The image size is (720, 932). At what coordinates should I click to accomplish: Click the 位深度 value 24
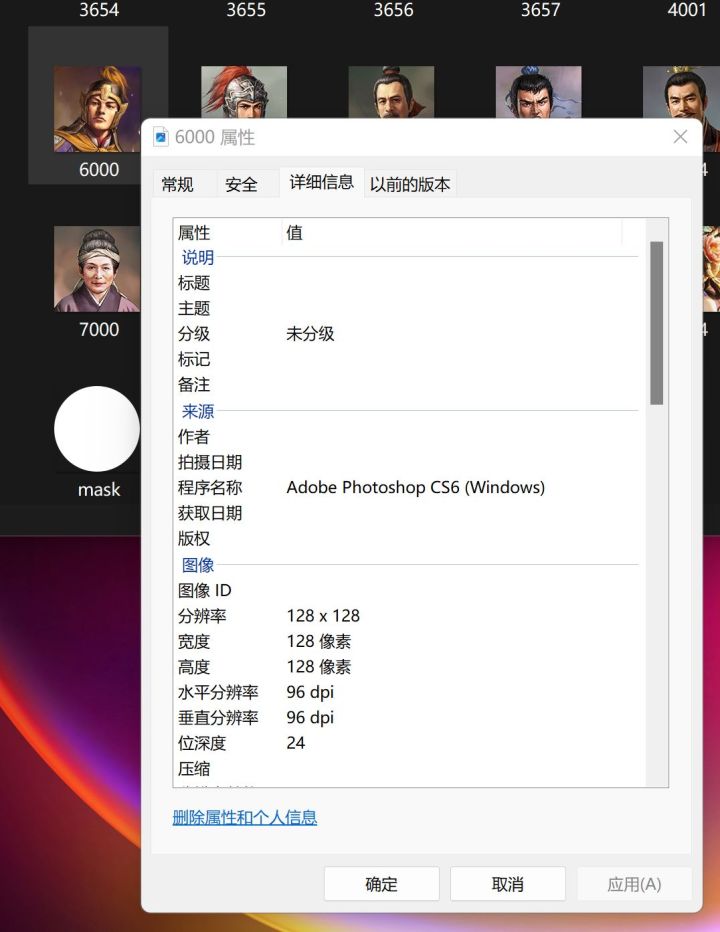pyautogui.click(x=295, y=743)
